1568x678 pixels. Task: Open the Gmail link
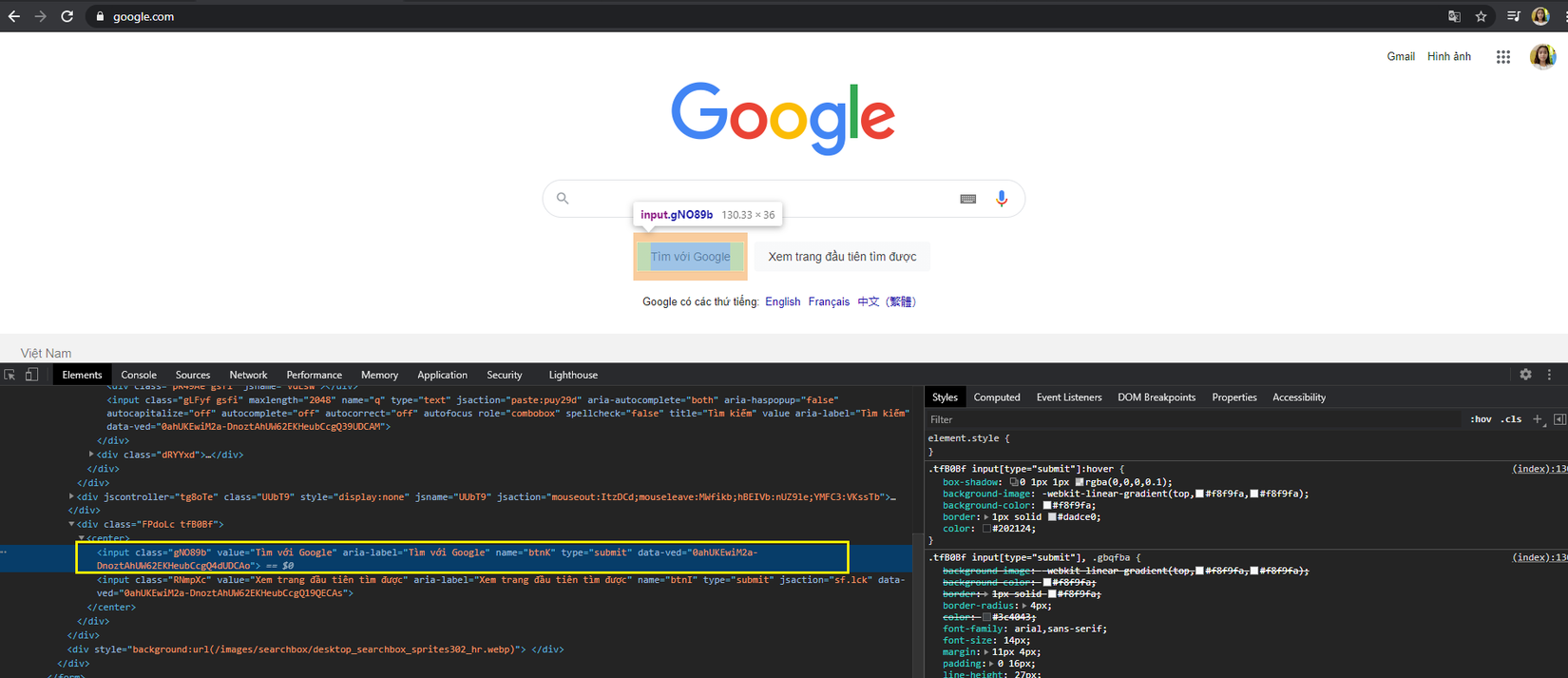(x=1401, y=57)
